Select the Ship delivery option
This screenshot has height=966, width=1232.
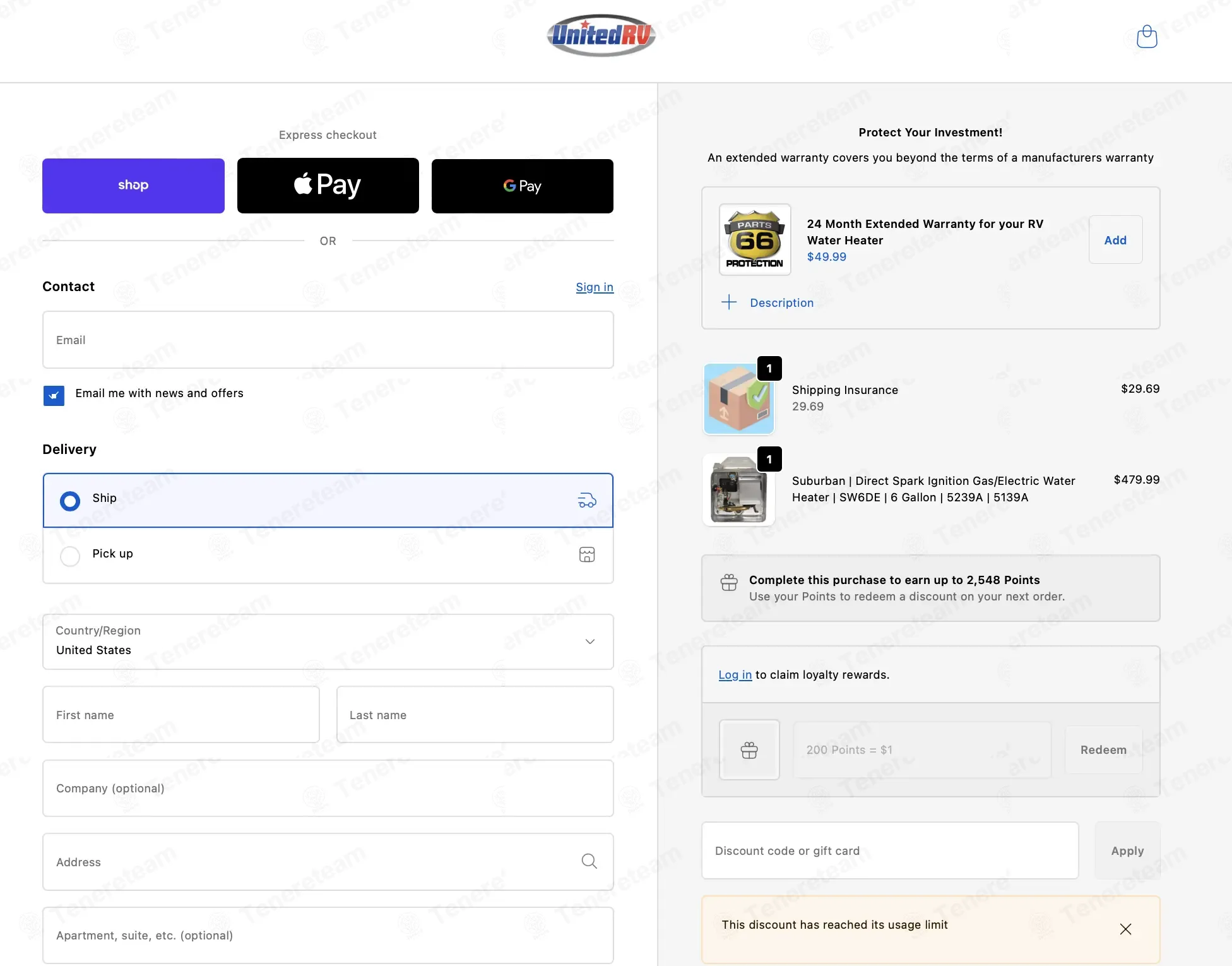click(x=328, y=500)
